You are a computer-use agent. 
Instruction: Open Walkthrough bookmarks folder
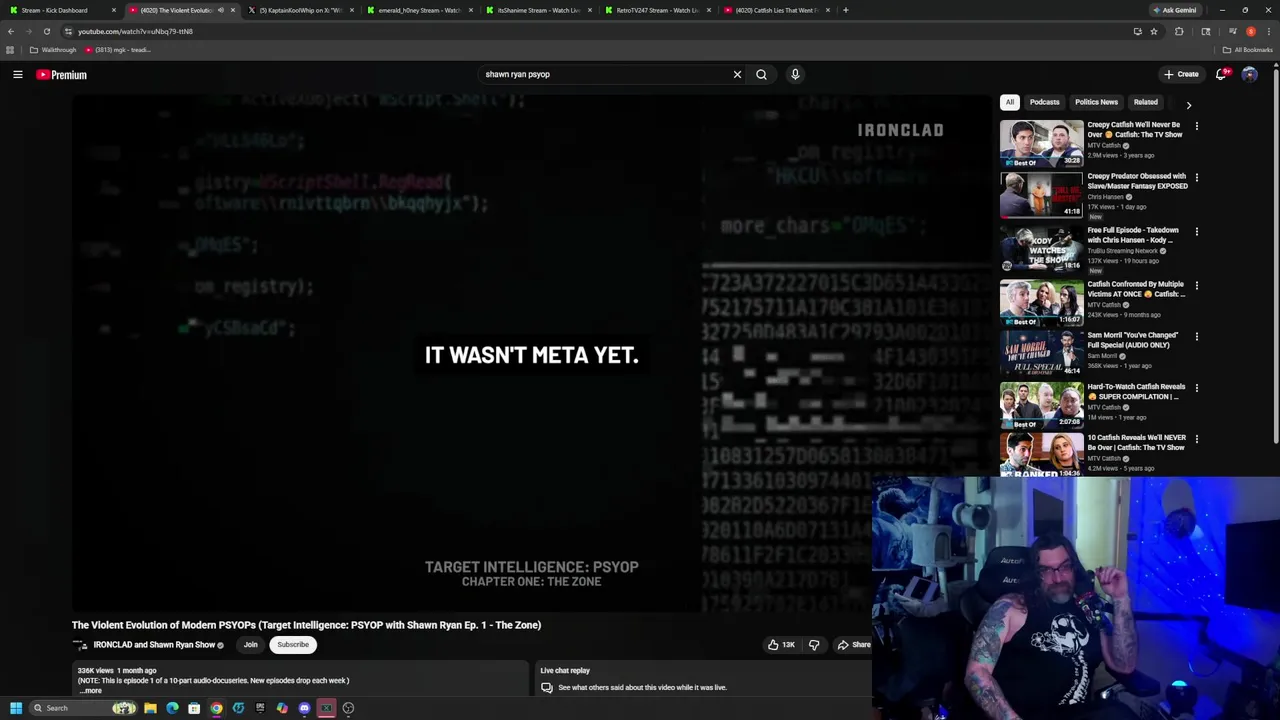click(x=53, y=50)
